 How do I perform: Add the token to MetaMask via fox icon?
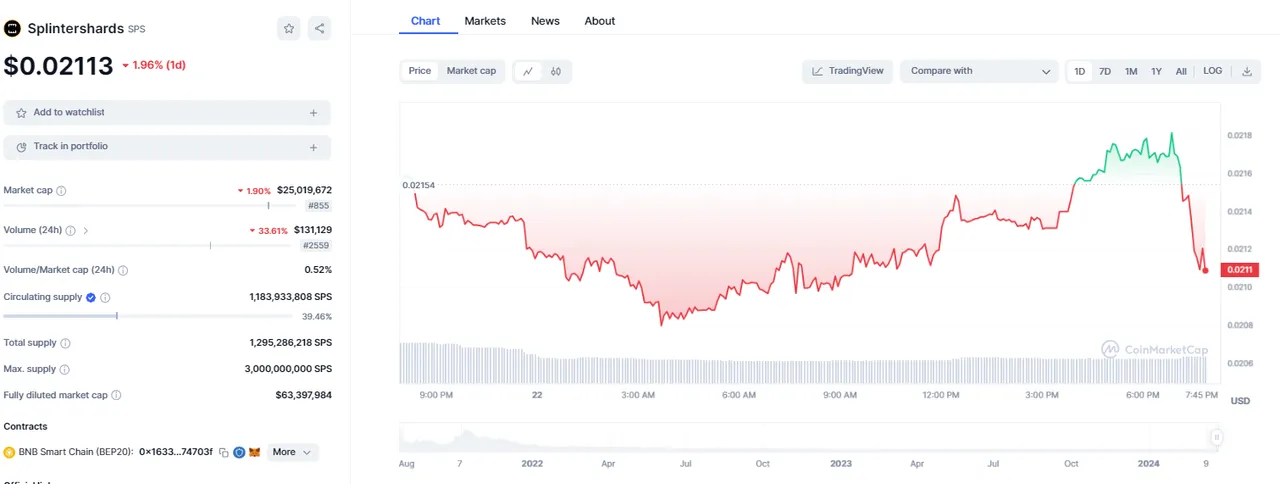(254, 452)
